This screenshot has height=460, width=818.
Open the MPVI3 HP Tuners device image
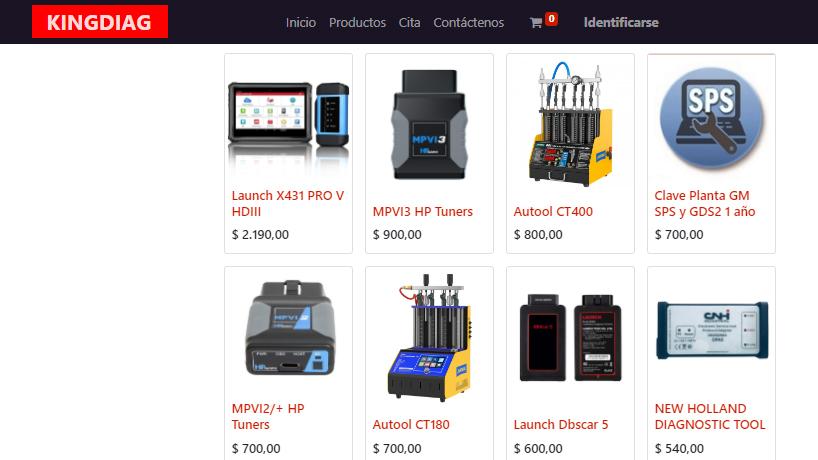tap(429, 124)
